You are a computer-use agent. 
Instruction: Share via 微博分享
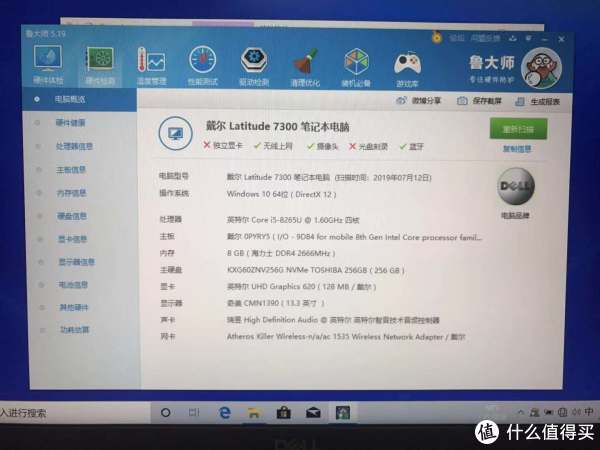418,101
